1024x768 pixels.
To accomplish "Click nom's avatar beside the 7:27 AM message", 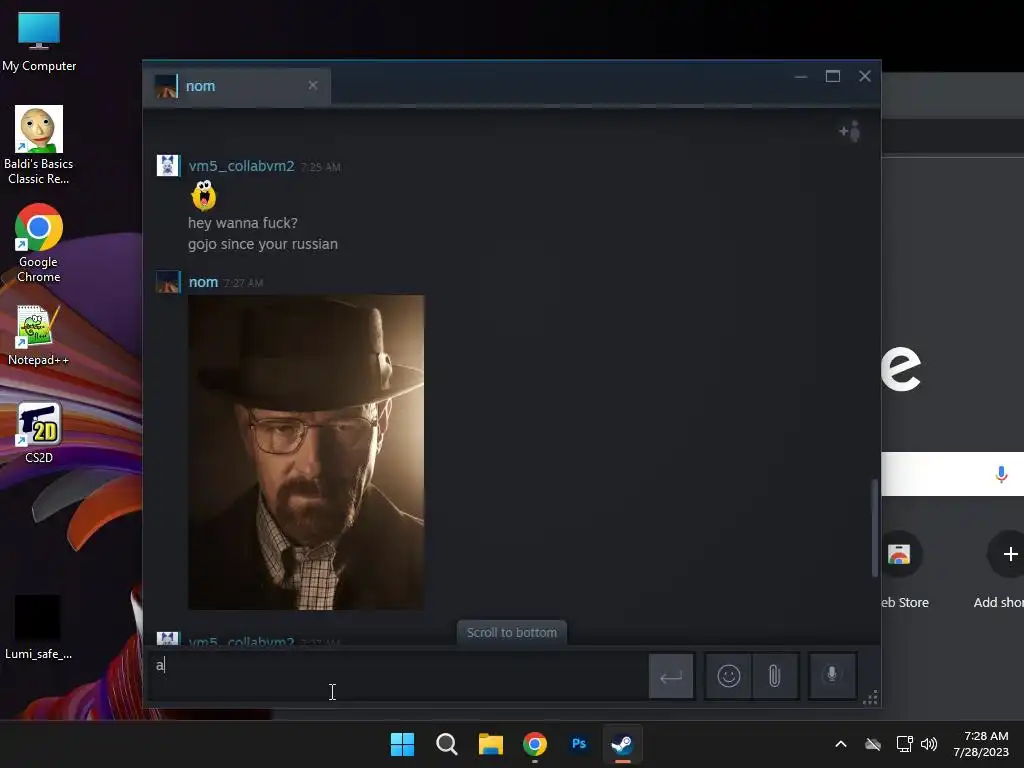I will point(168,282).
